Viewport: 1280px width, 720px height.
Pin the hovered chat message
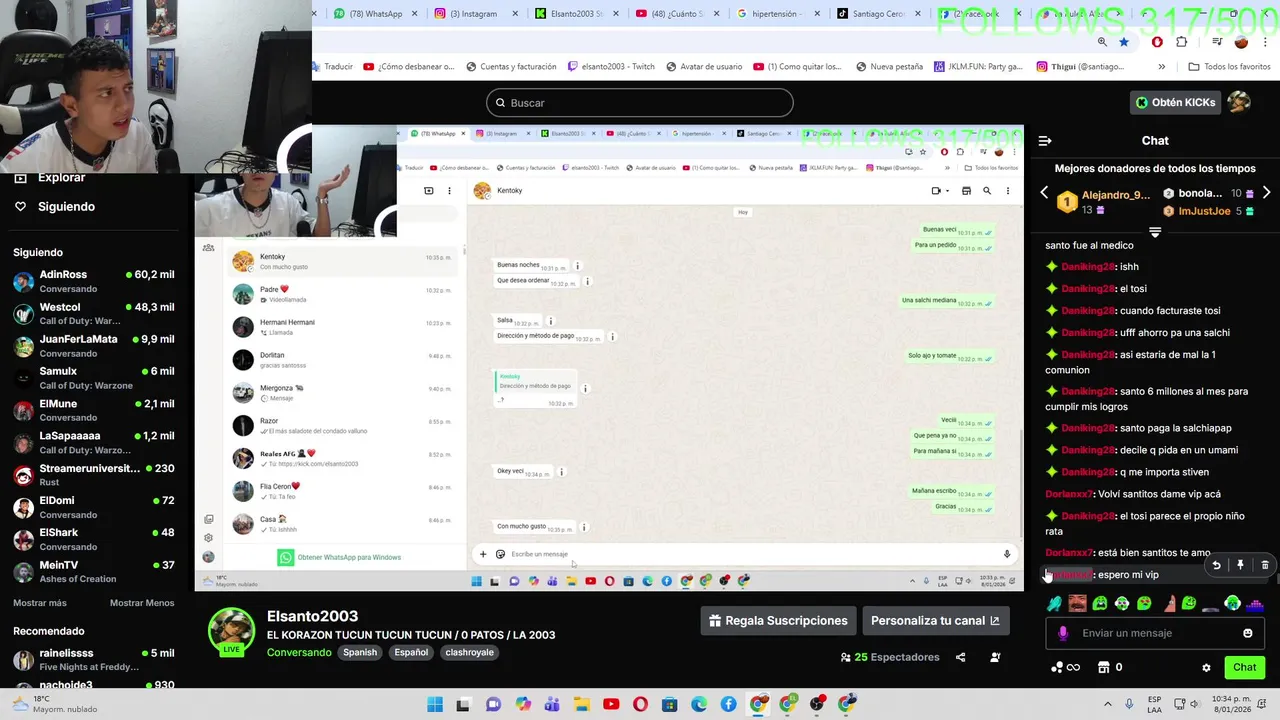pyautogui.click(x=1240, y=565)
